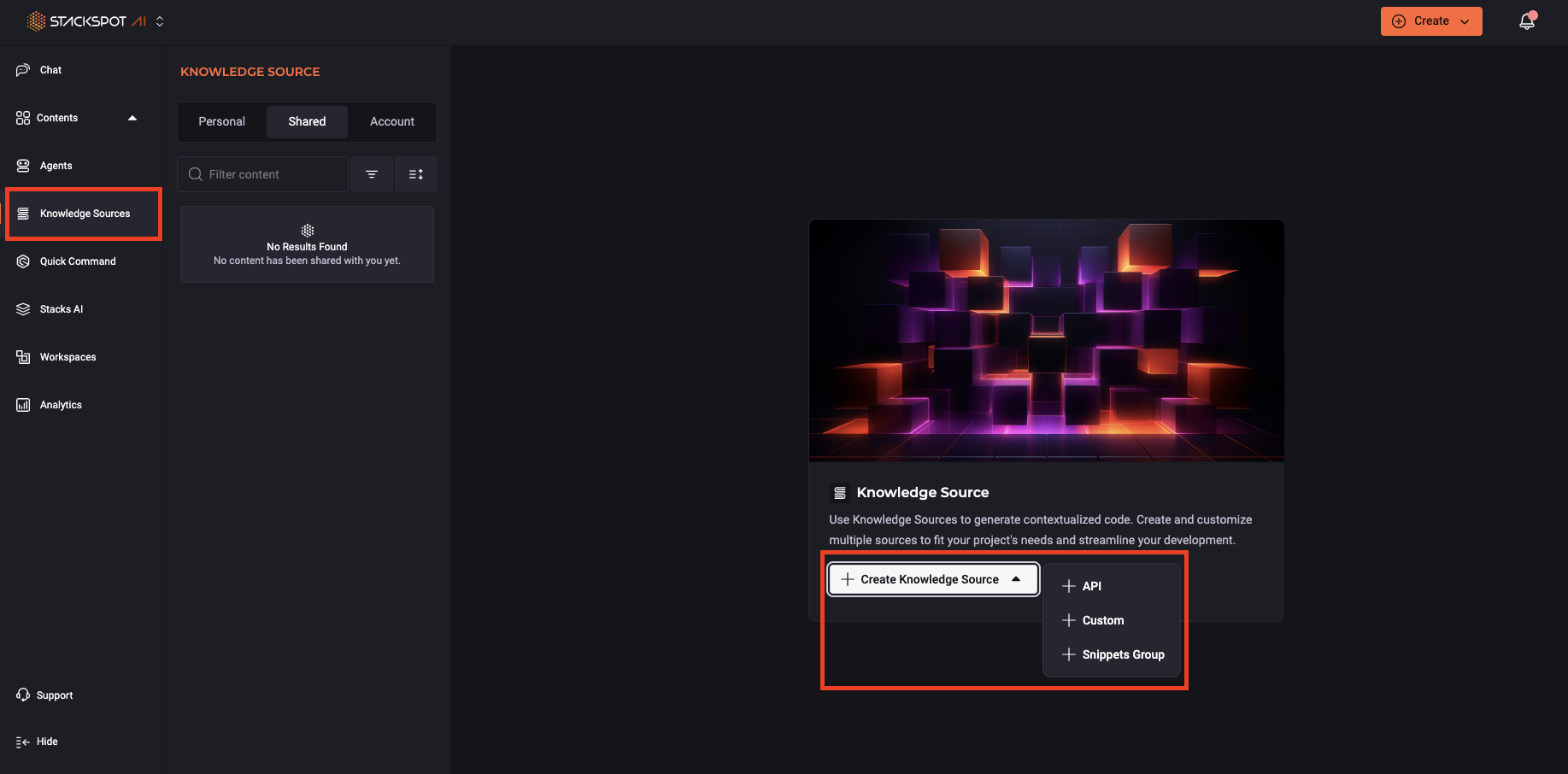The height and width of the screenshot is (774, 1568).
Task: Open the Create button dropdown arrow
Action: click(x=1465, y=21)
